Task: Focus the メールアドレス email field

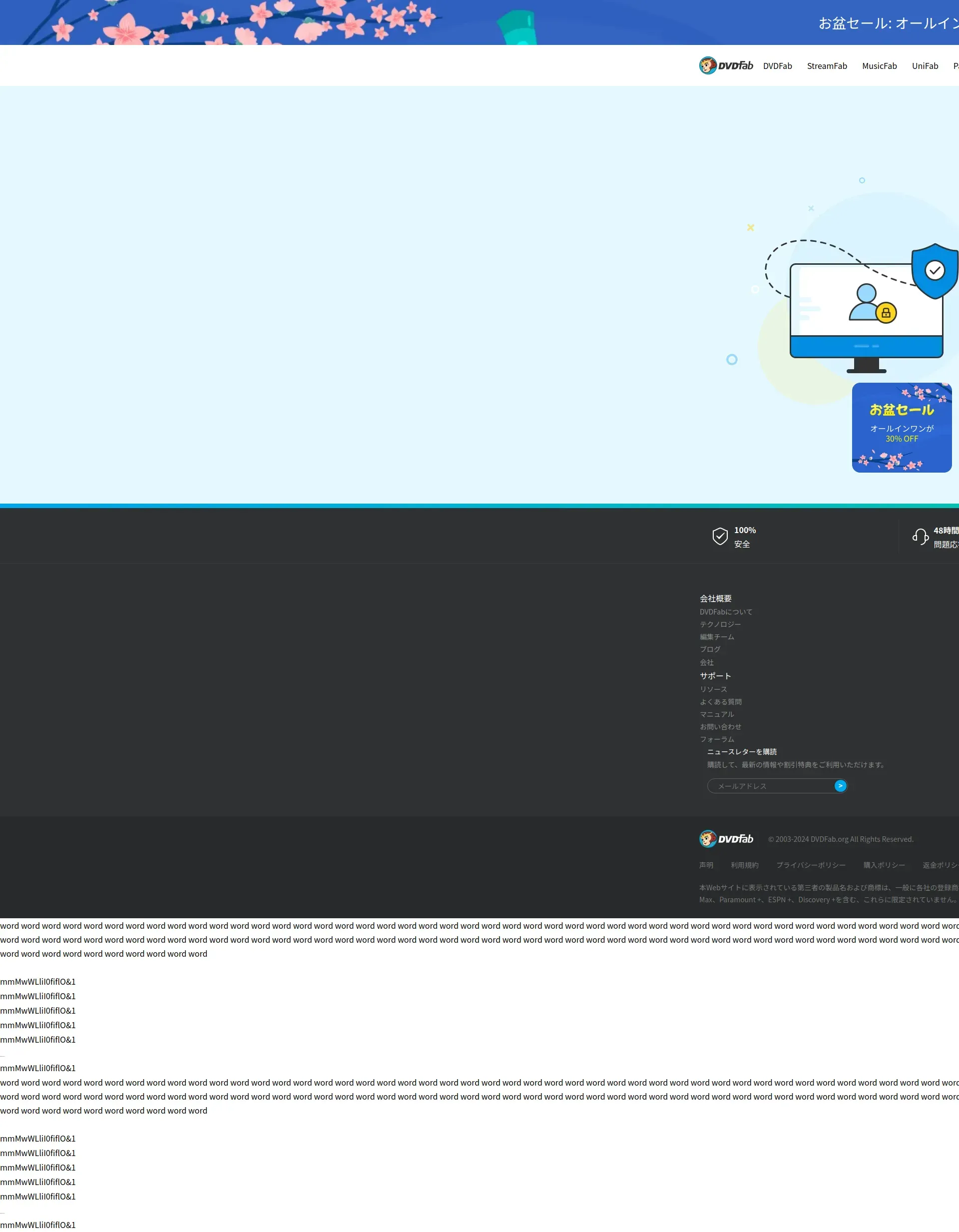Action: pos(770,786)
